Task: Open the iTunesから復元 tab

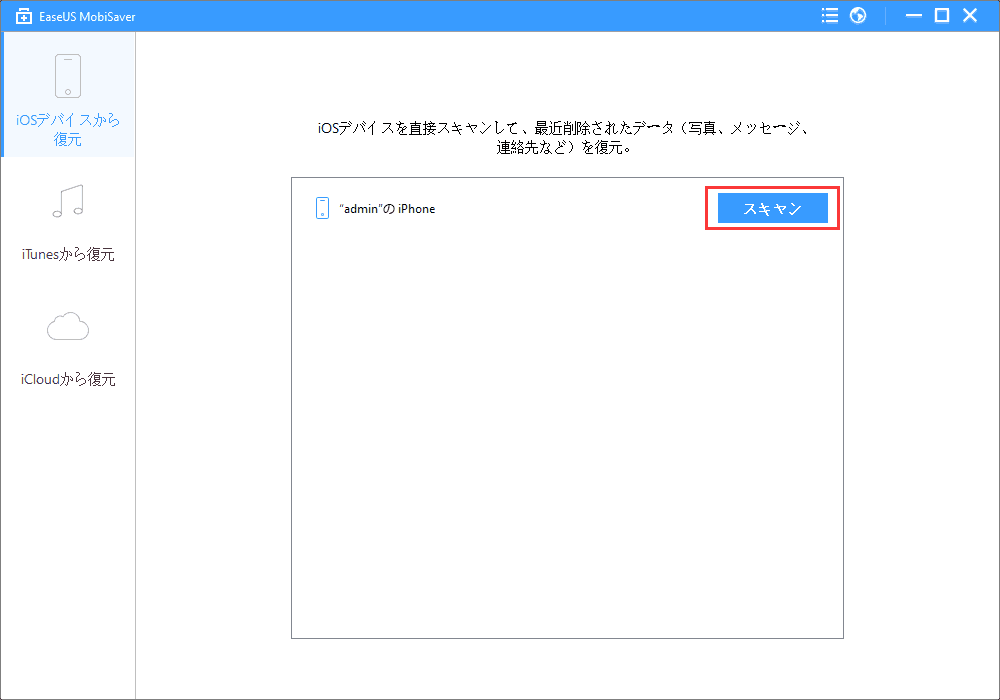Action: tap(68, 223)
